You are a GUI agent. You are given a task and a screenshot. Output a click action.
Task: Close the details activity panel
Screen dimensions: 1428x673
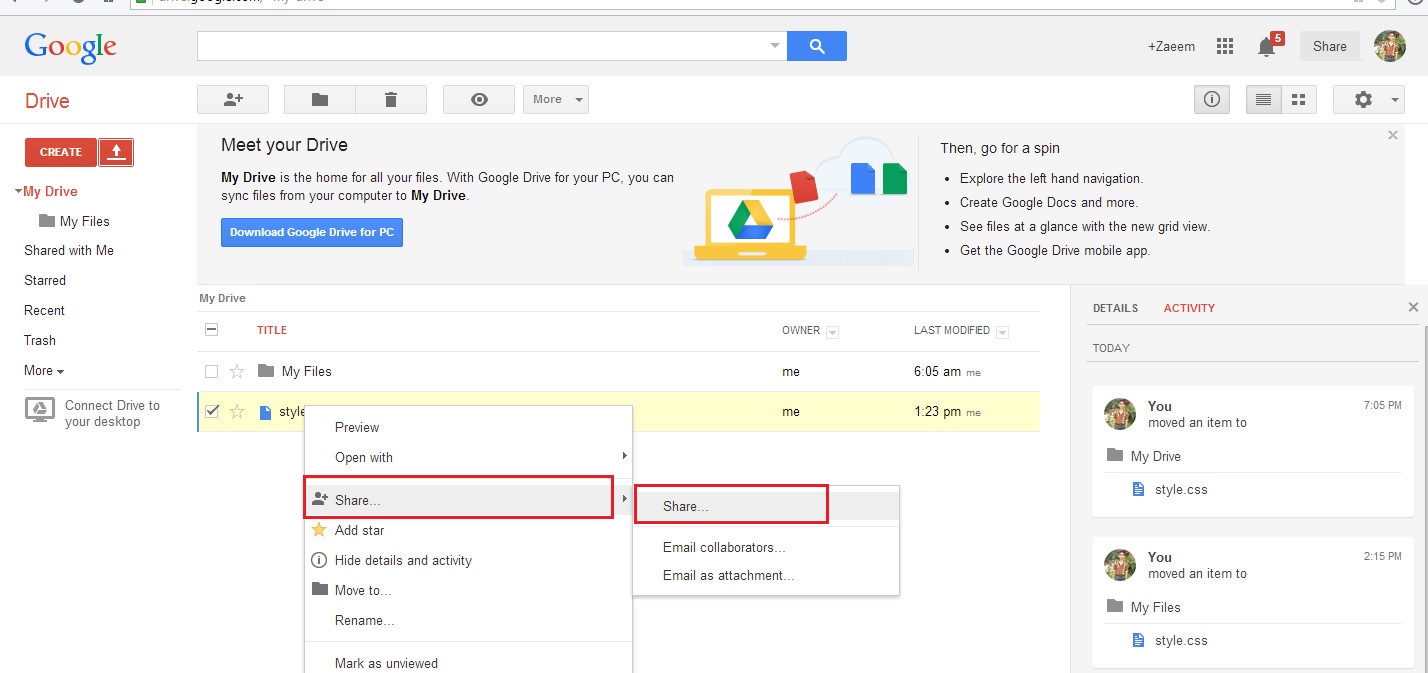point(1413,307)
